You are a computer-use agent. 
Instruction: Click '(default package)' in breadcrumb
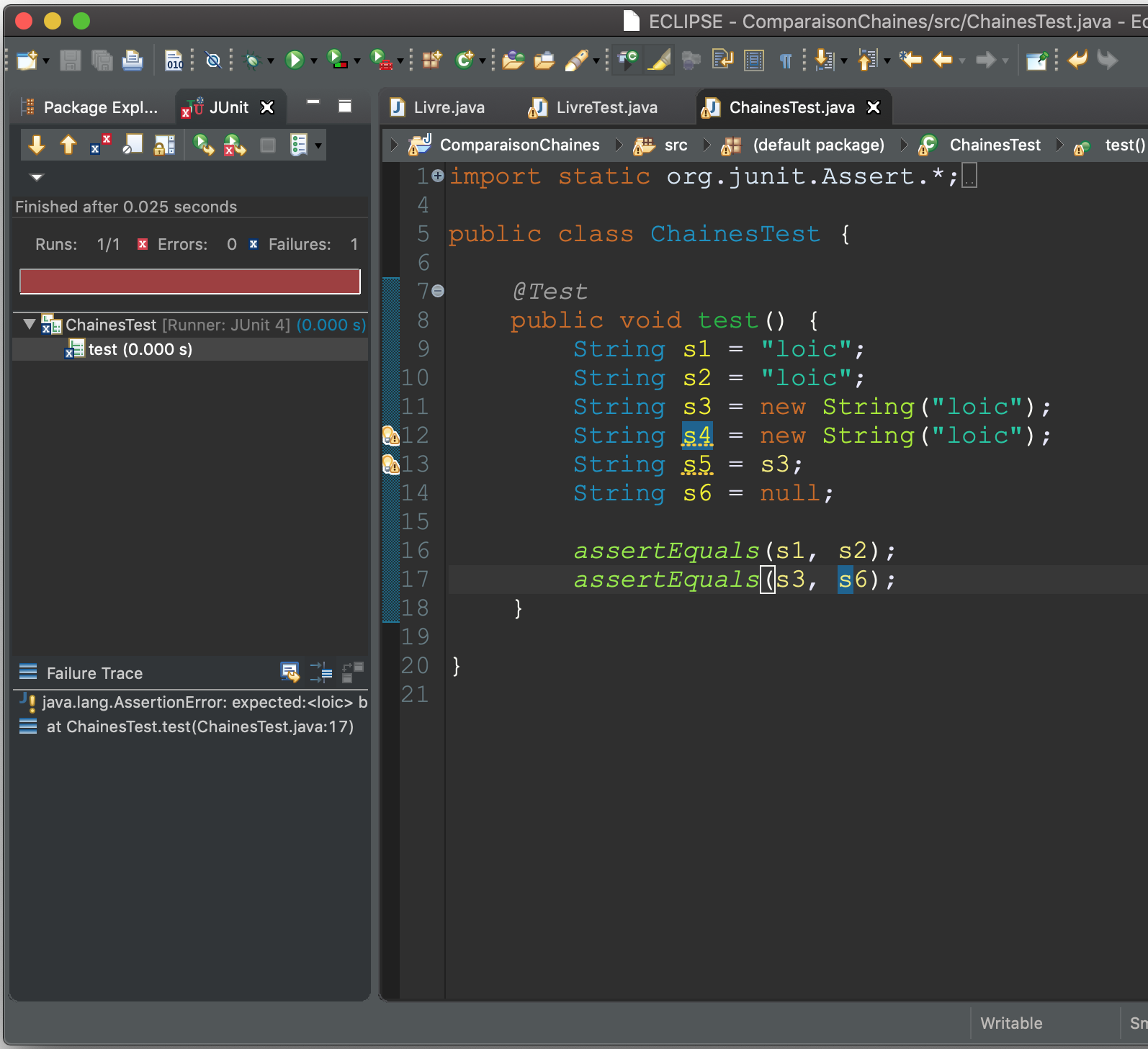(818, 145)
